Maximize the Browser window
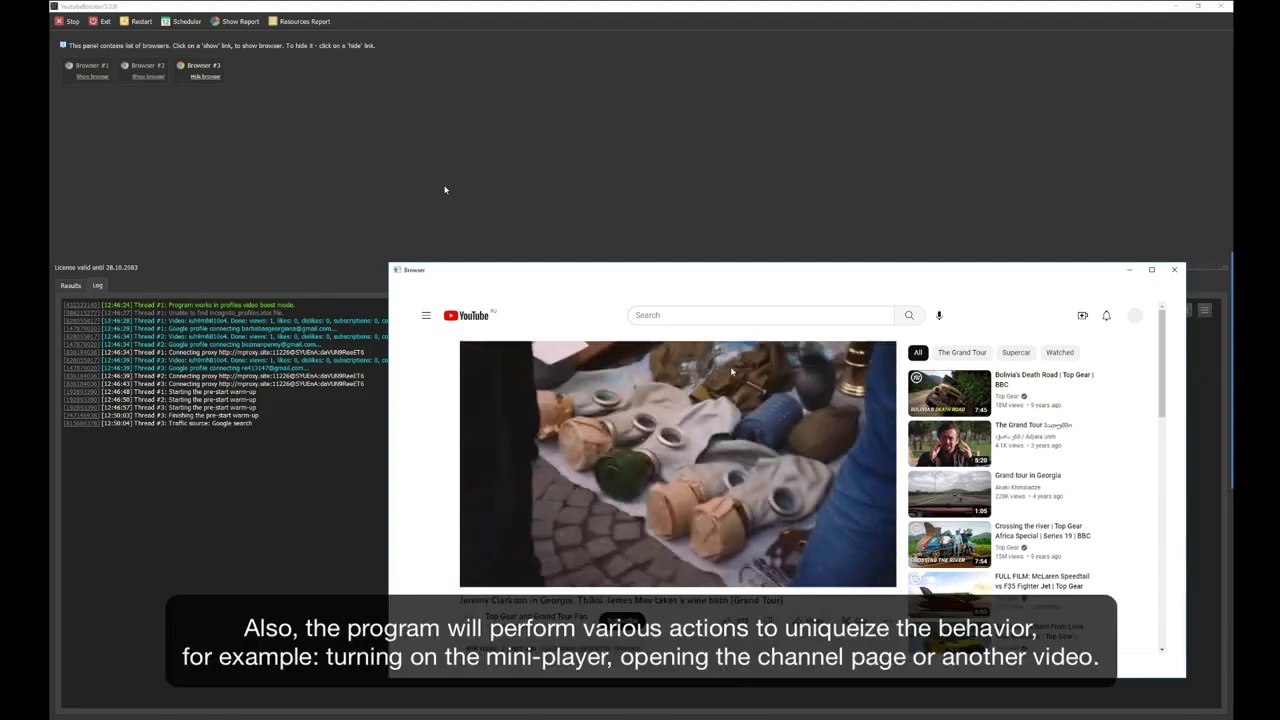 (x=1152, y=270)
